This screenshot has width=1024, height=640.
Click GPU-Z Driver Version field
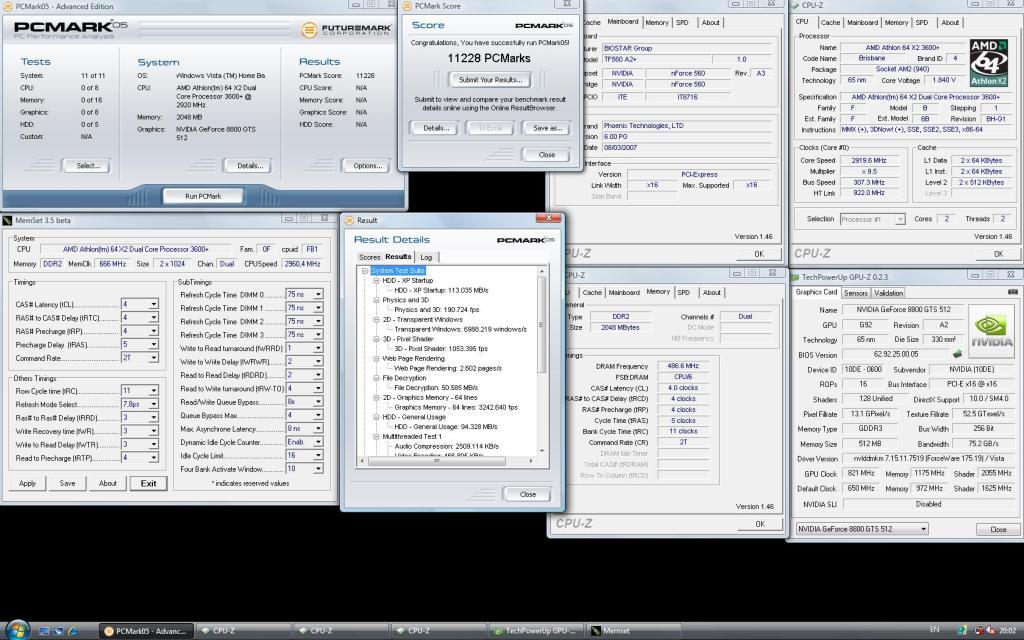[927, 458]
